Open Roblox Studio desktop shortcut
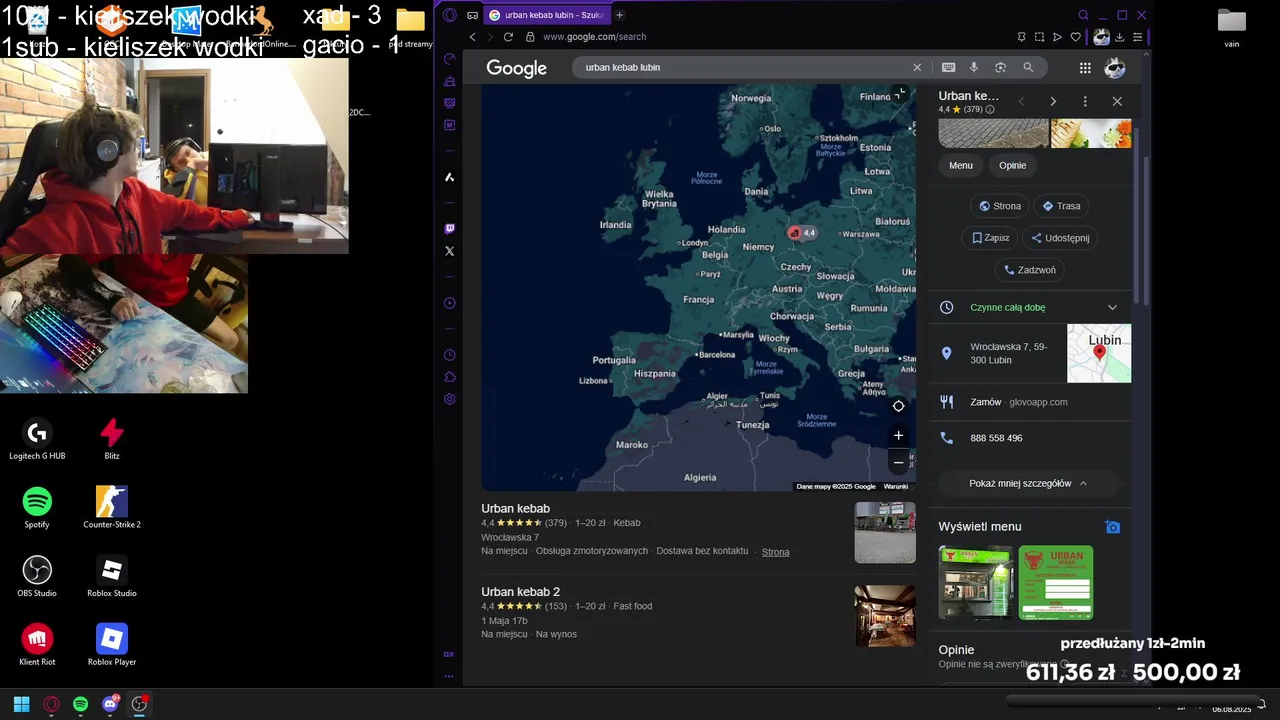This screenshot has width=1280, height=720. pyautogui.click(x=112, y=577)
